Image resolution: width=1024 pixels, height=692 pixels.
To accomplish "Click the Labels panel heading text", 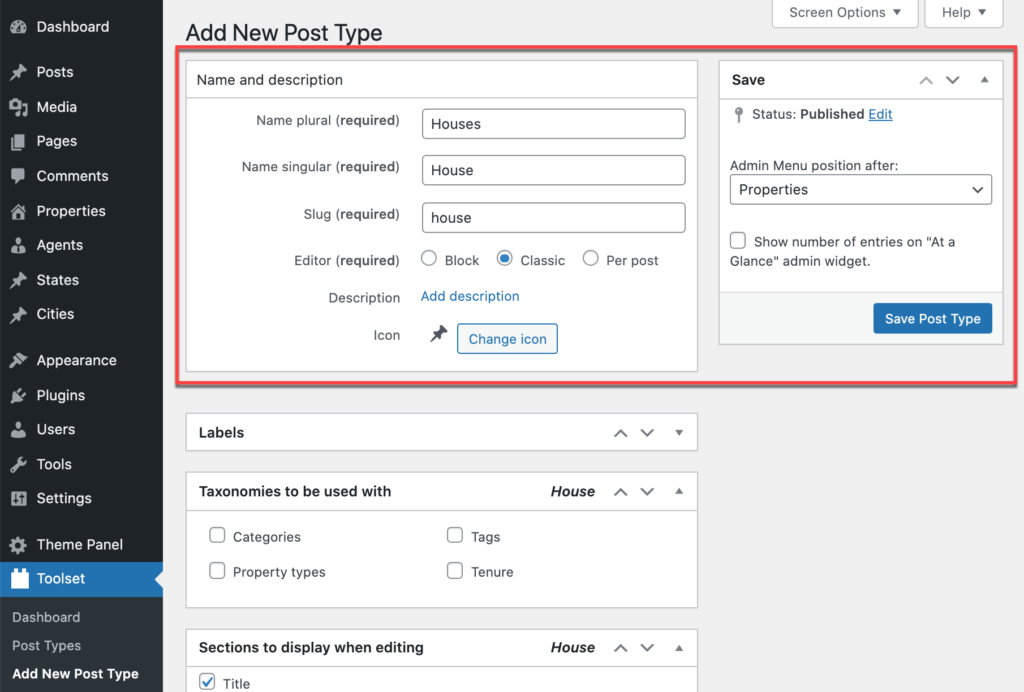I will [x=221, y=433].
